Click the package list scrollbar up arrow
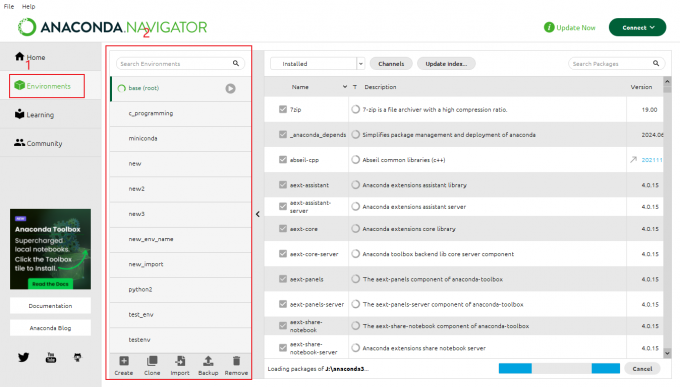The height and width of the screenshot is (387, 680). 667,81
